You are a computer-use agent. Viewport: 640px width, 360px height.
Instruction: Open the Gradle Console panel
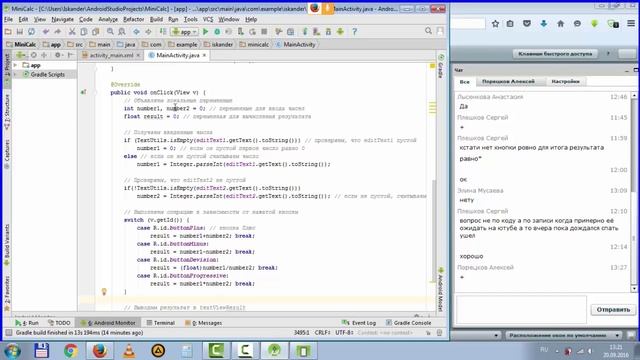coord(408,323)
